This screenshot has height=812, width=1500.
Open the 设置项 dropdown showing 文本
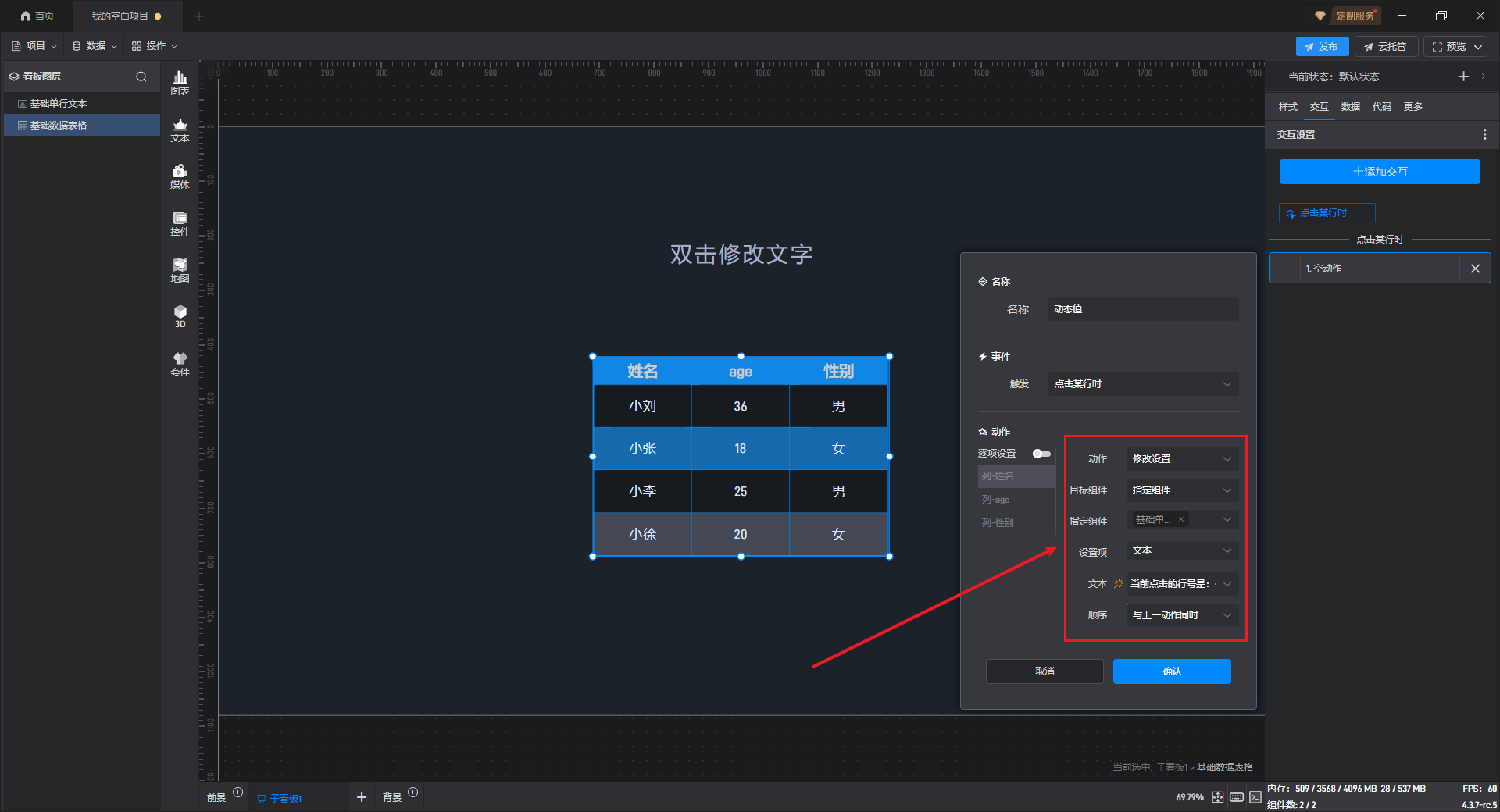(x=1182, y=551)
